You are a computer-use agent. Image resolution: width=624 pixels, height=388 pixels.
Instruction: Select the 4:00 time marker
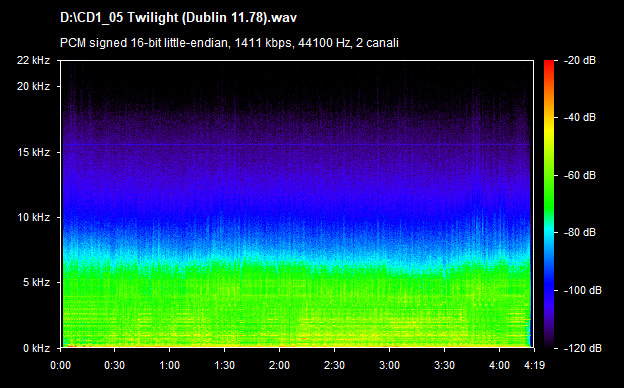coord(499,365)
